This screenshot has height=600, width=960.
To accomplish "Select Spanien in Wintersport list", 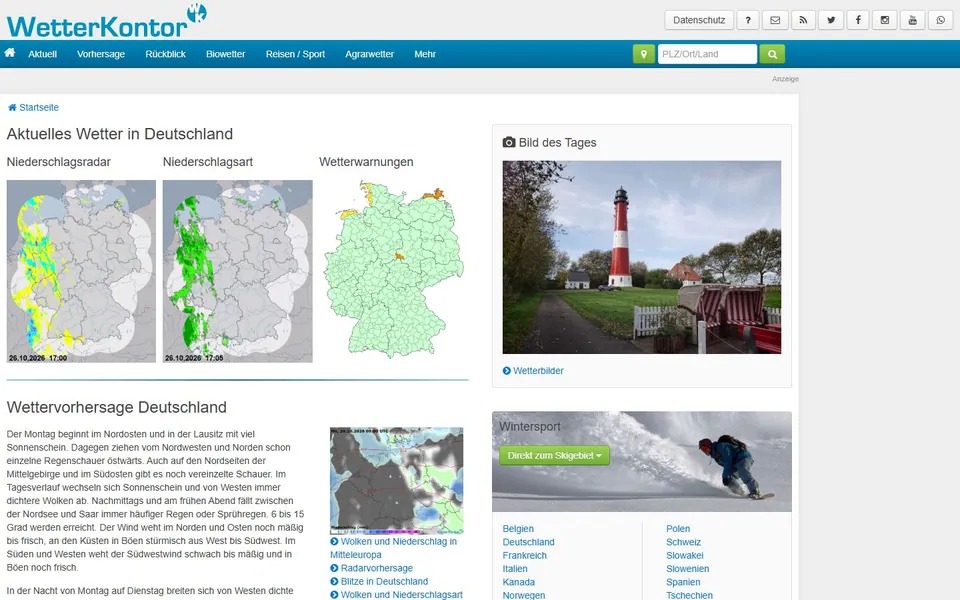I will pyautogui.click(x=683, y=582).
